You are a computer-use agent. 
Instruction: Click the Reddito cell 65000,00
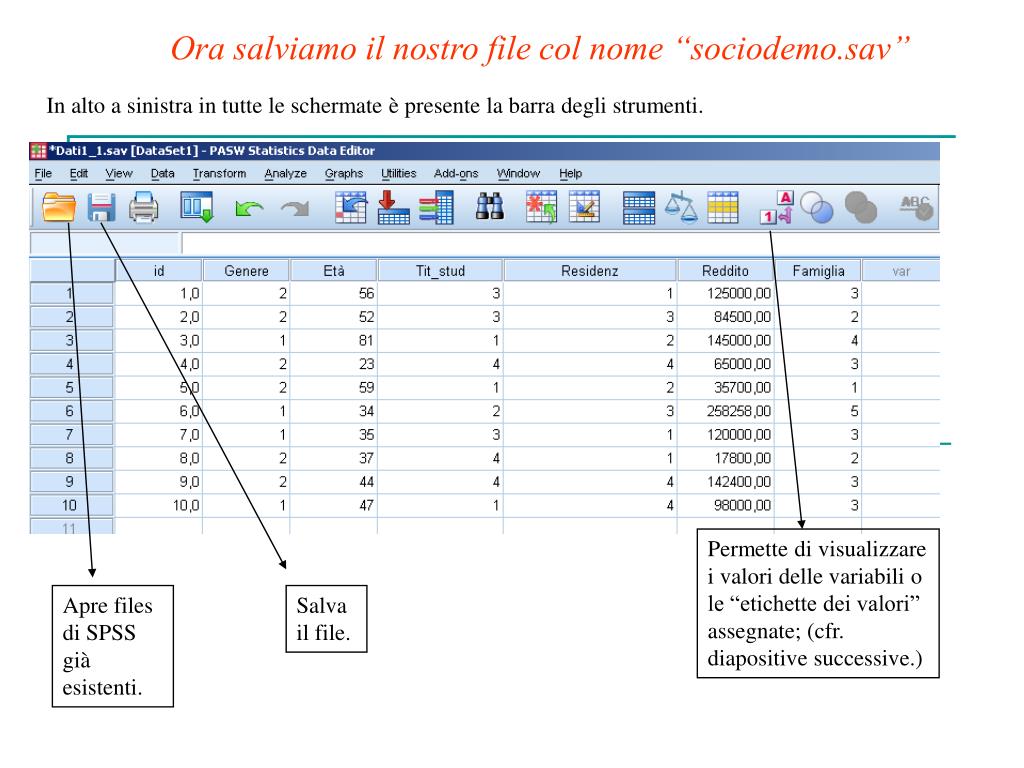[726, 364]
